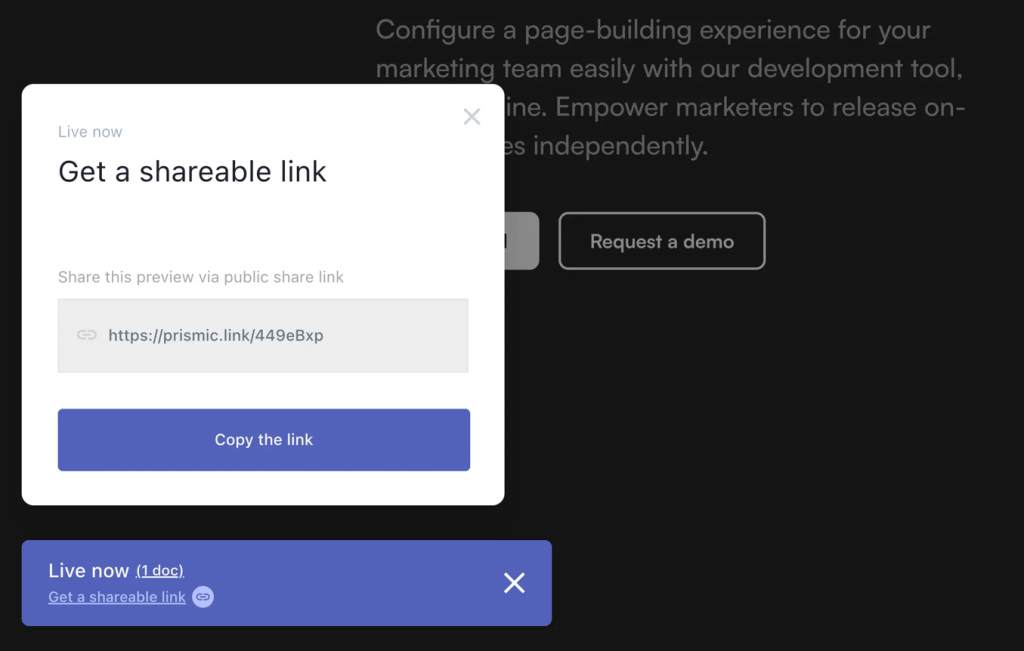Click the X to close the share dialog
The width and height of the screenshot is (1024, 651).
[471, 117]
